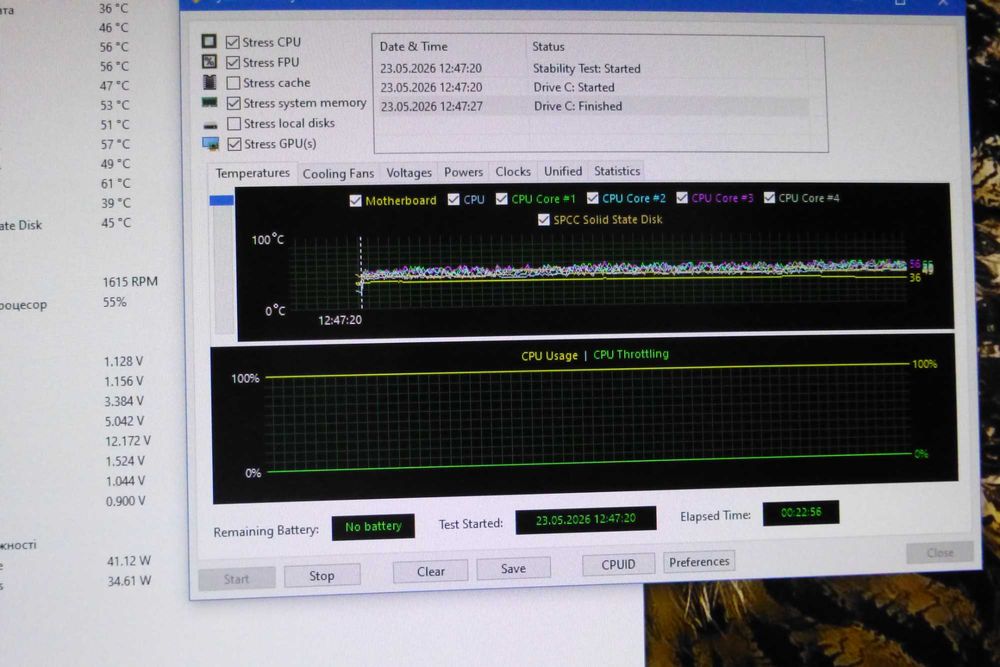Toggle the CPU Core #3 graph checkbox
The height and width of the screenshot is (667, 1000).
click(x=682, y=198)
